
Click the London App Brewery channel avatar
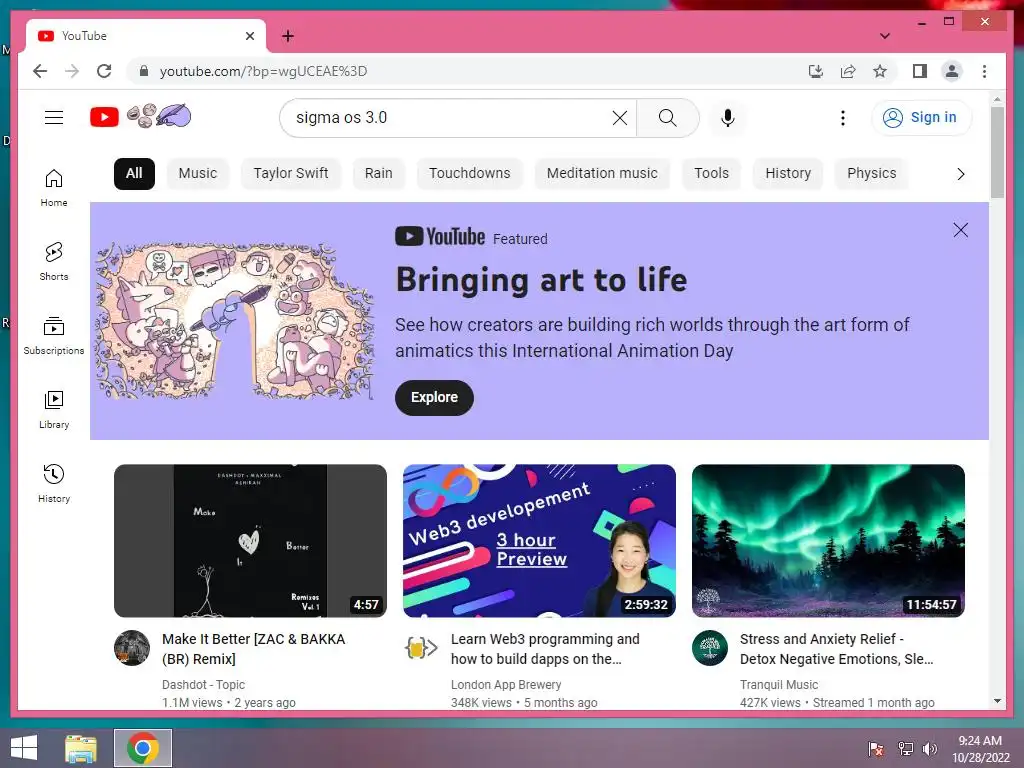(x=421, y=648)
